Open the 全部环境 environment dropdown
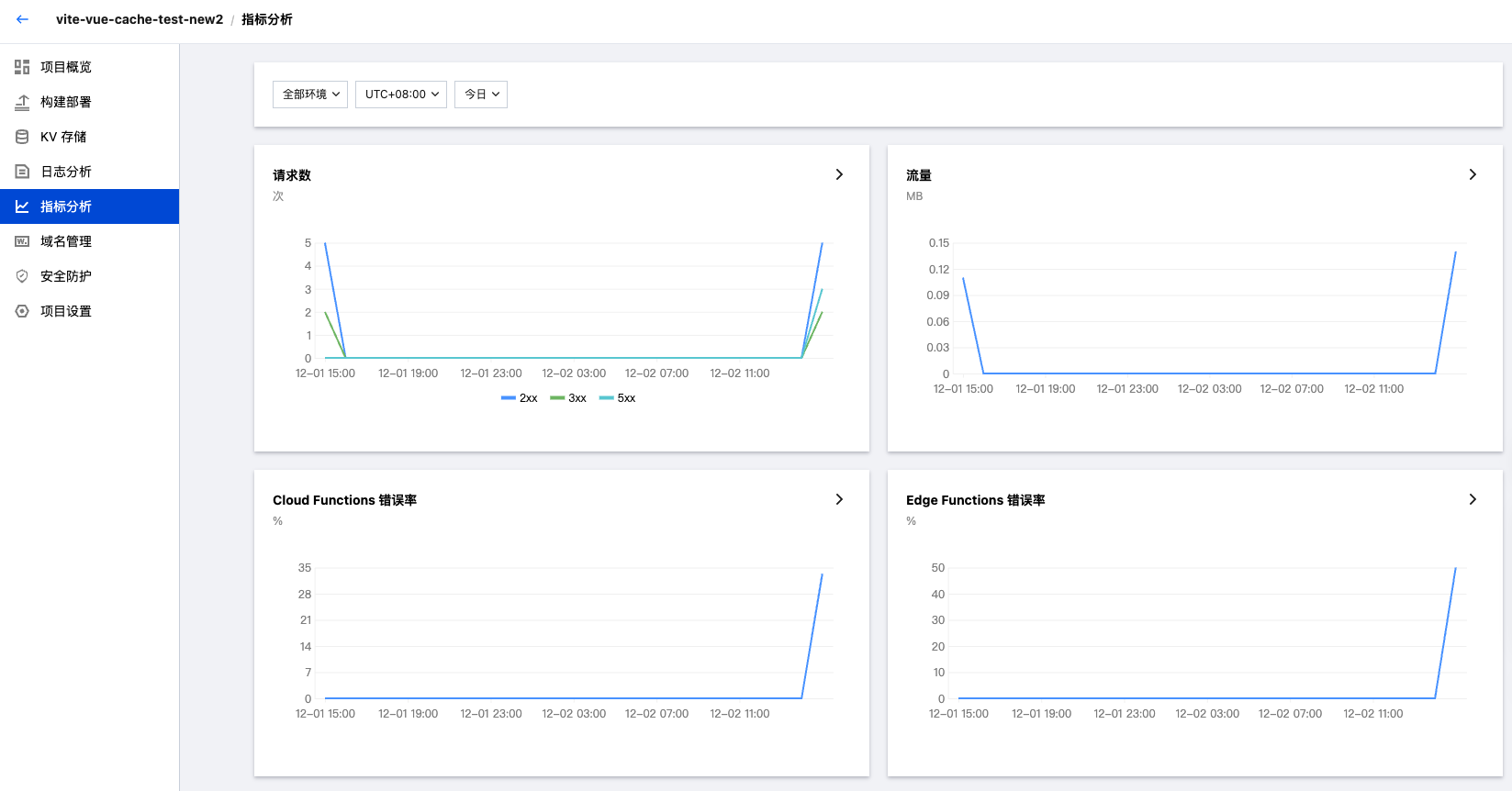 pyautogui.click(x=310, y=95)
